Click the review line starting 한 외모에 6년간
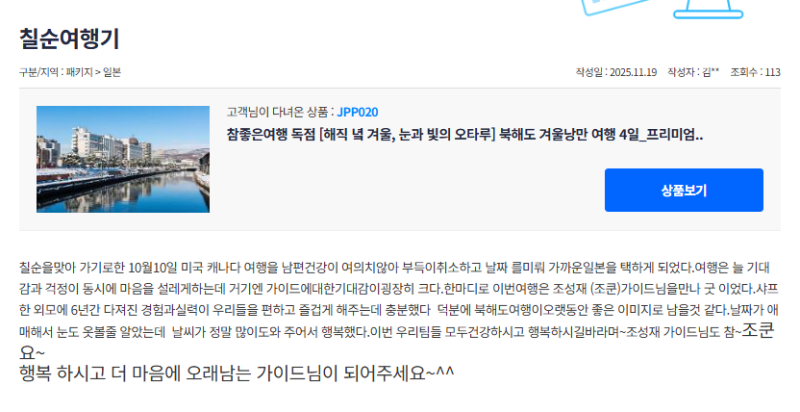This screenshot has height=412, width=800. [398, 311]
